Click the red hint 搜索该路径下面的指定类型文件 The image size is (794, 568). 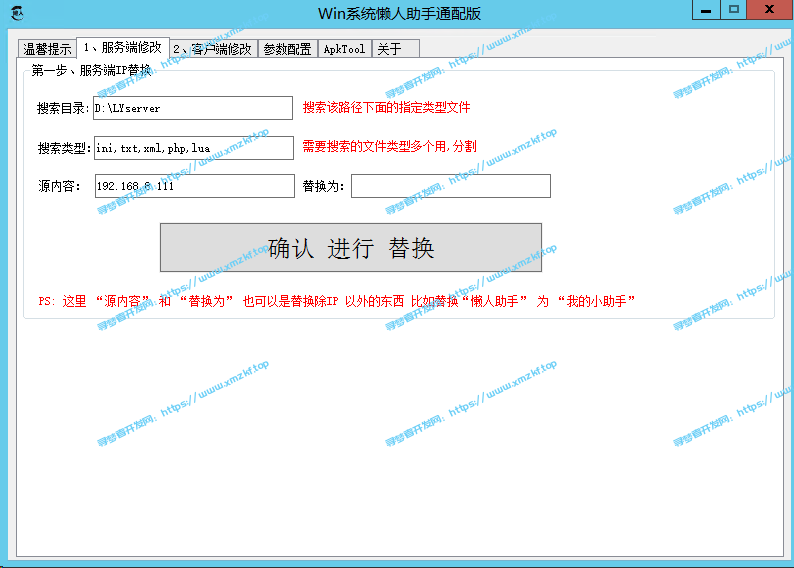tap(386, 107)
